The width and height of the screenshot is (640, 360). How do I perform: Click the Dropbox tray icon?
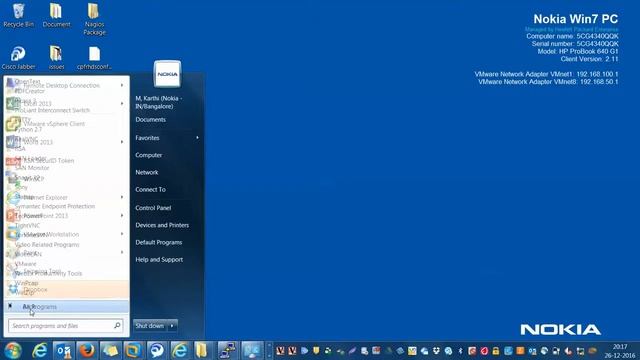click(436, 351)
